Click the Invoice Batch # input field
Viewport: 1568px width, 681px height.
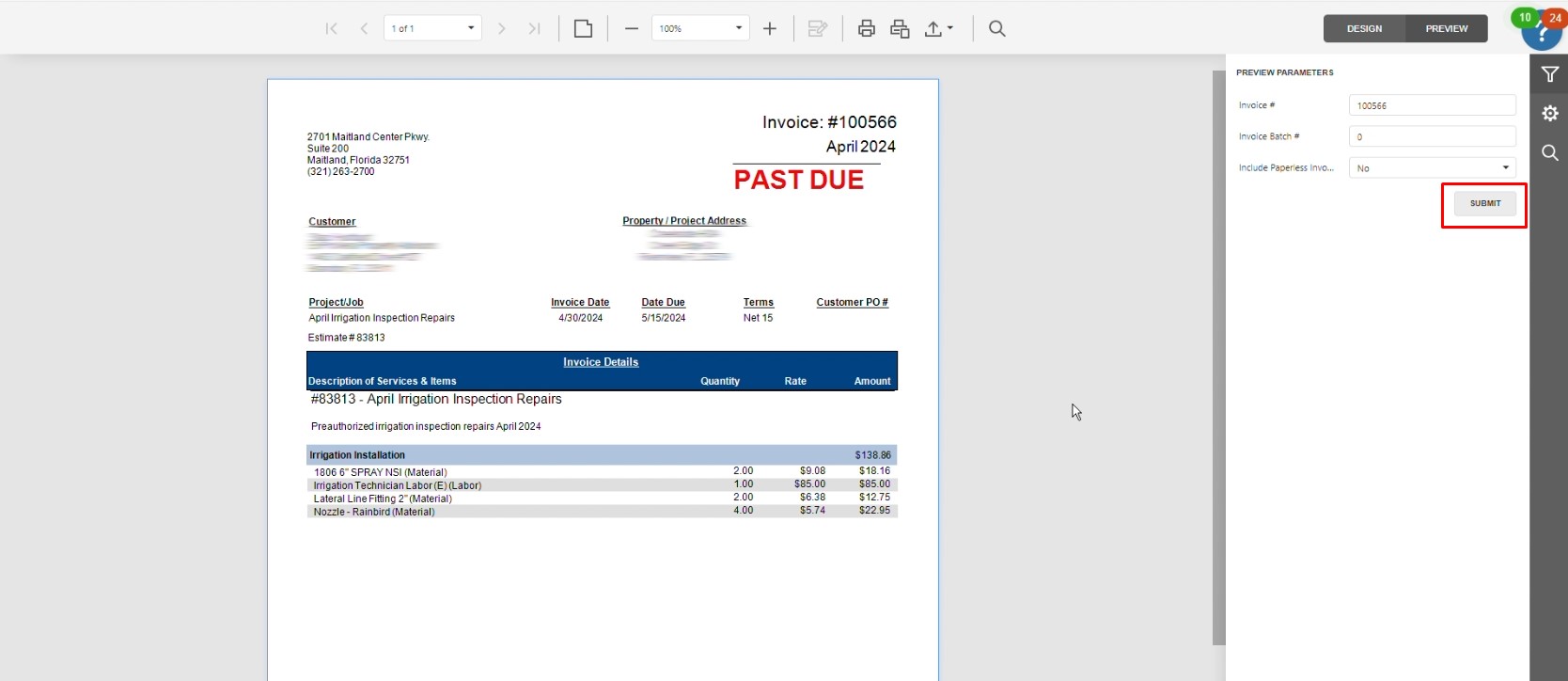tap(1432, 136)
